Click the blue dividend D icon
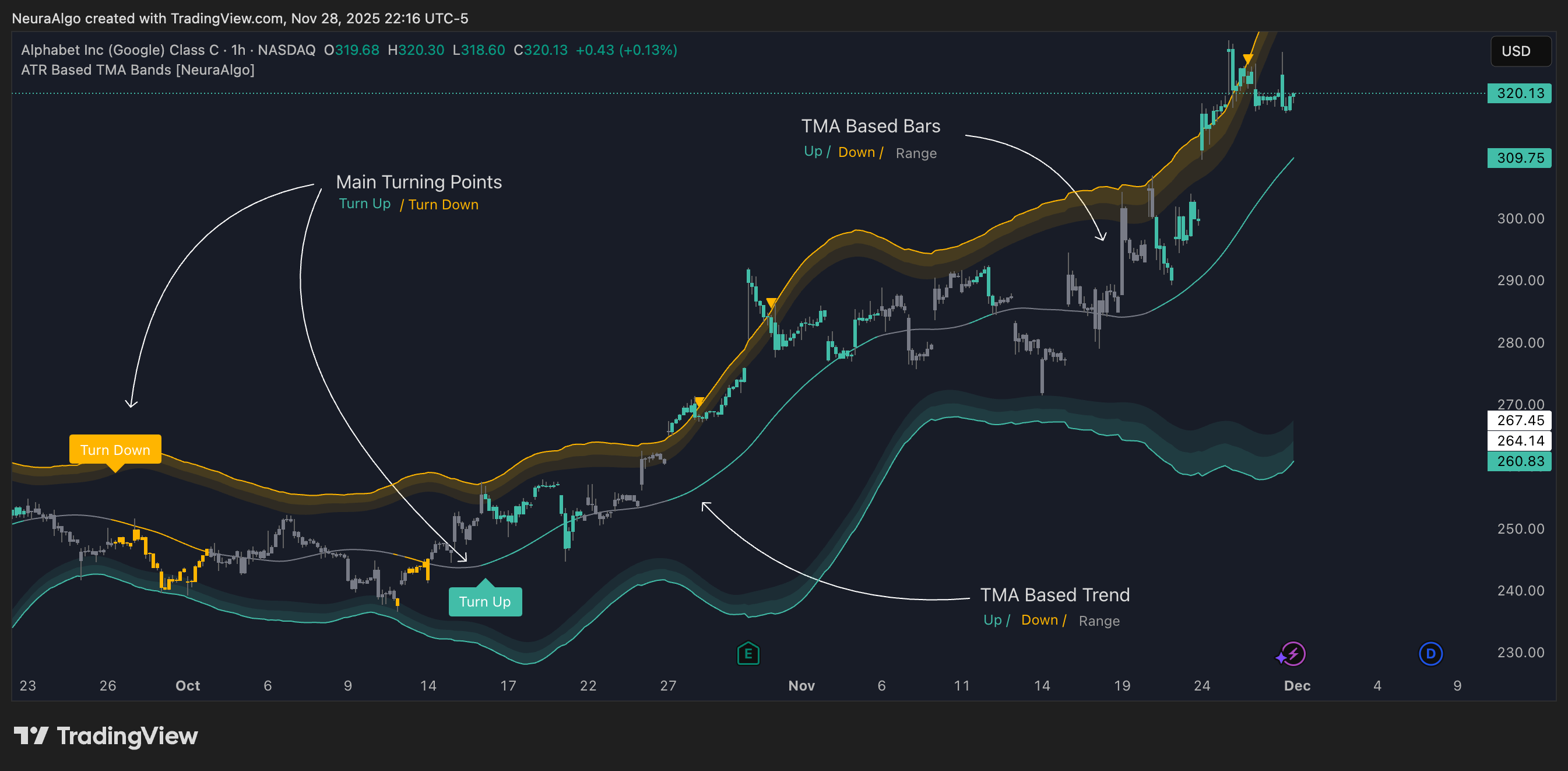 [x=1430, y=654]
